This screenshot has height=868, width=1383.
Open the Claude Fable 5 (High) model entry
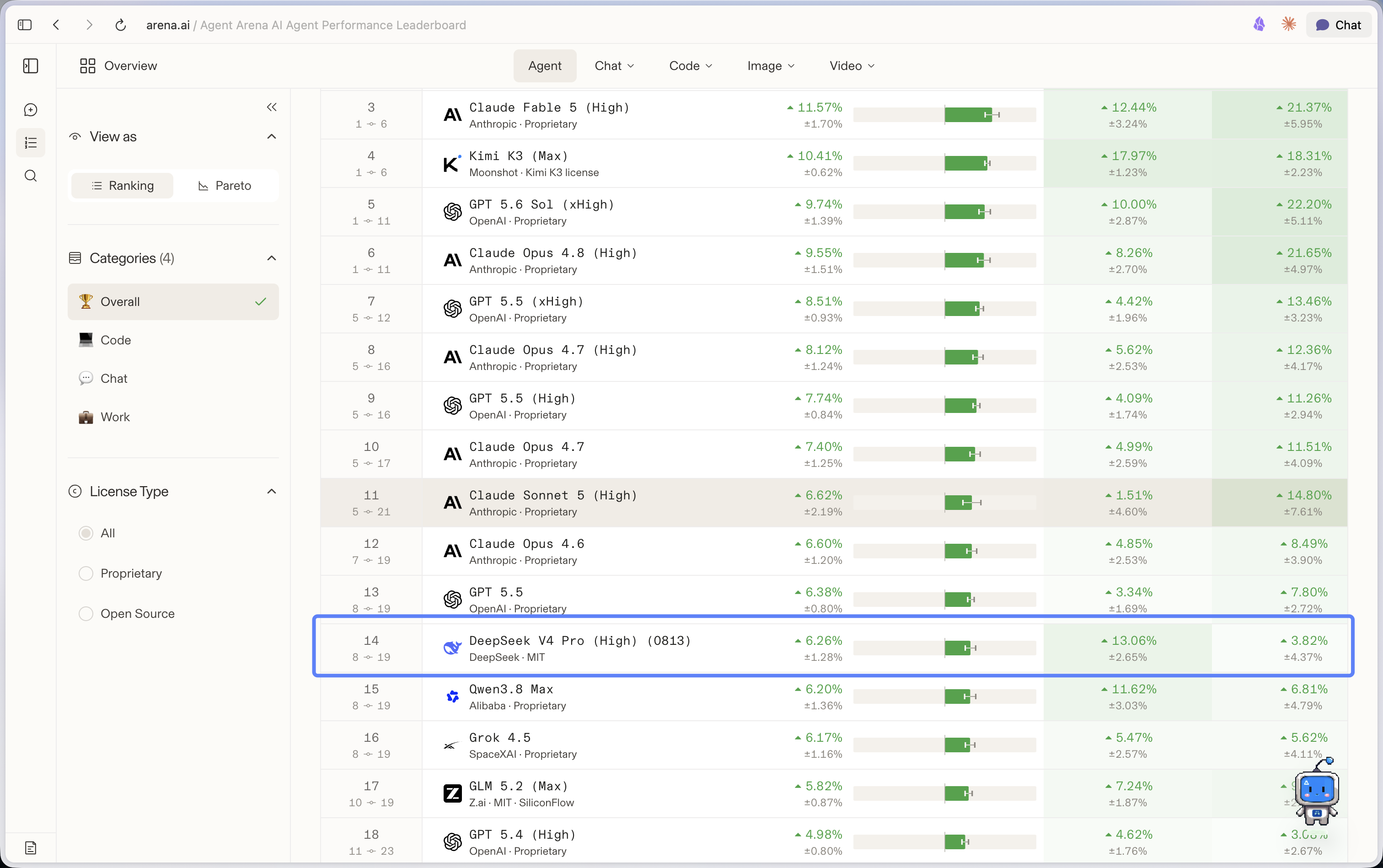(549, 107)
